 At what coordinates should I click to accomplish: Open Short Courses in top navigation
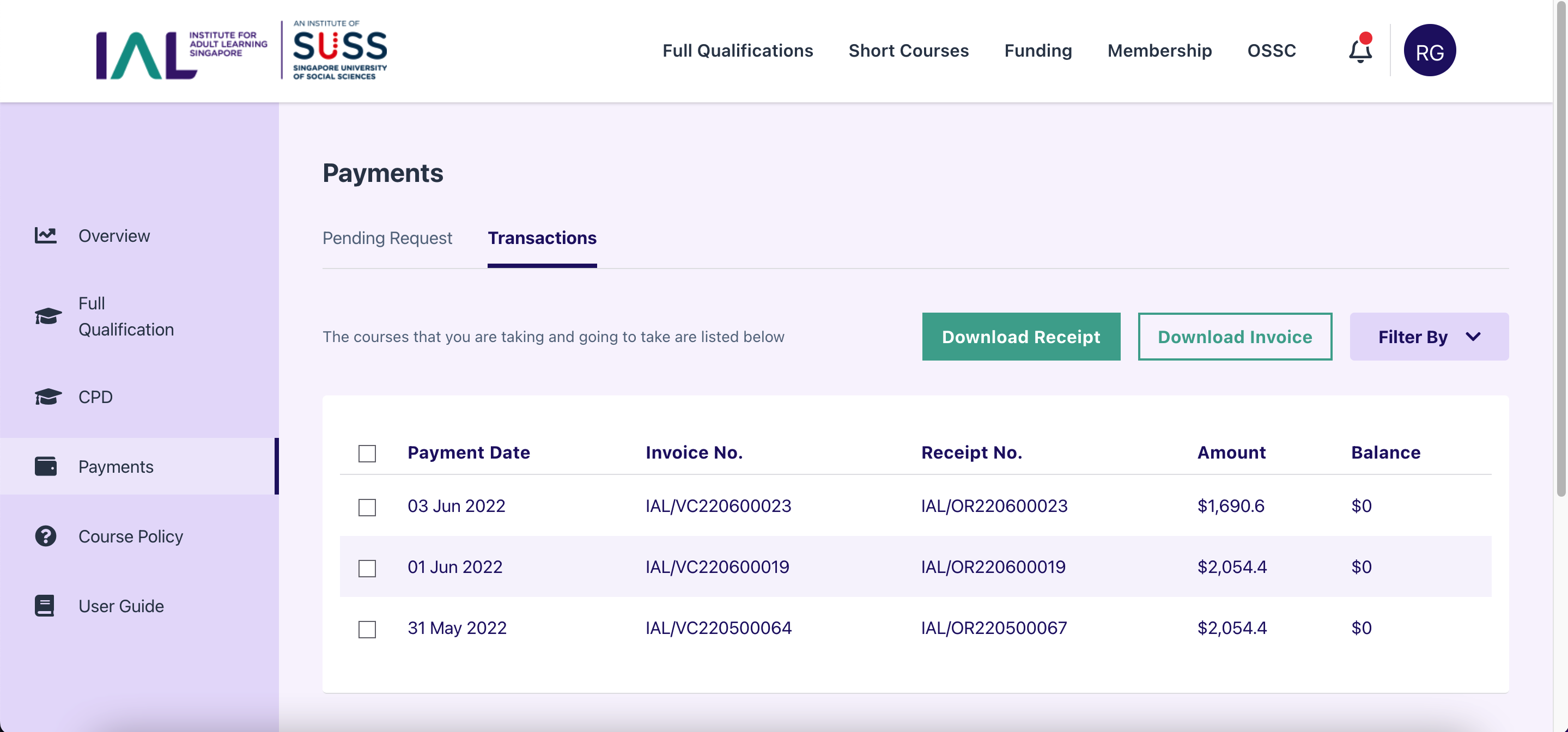tap(909, 51)
